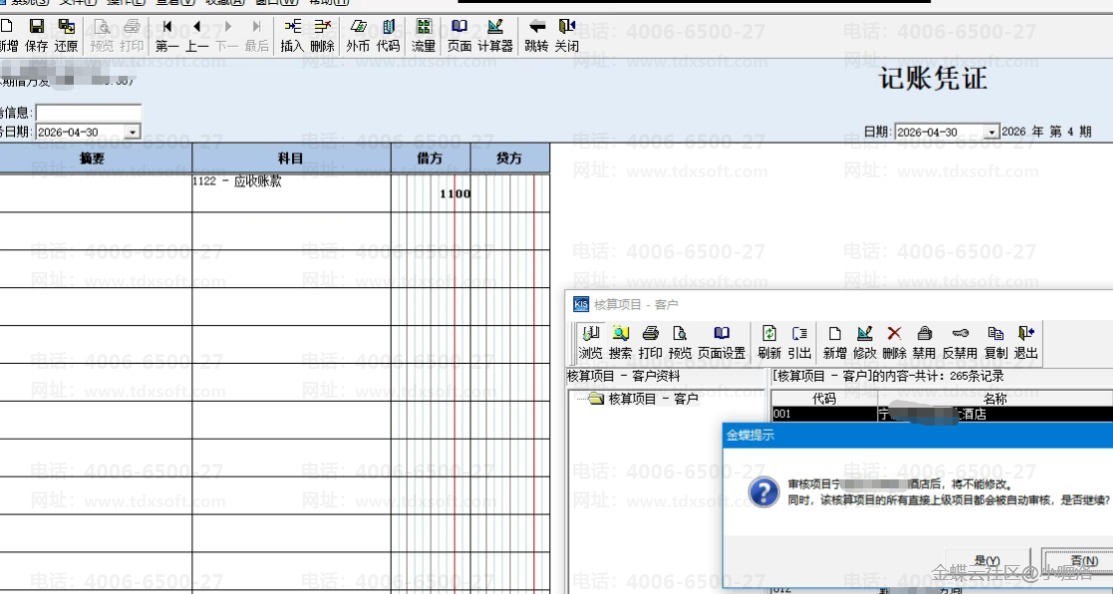This screenshot has width=1113, height=594.
Task: Click the 信息 reference input field
Action: [88, 113]
